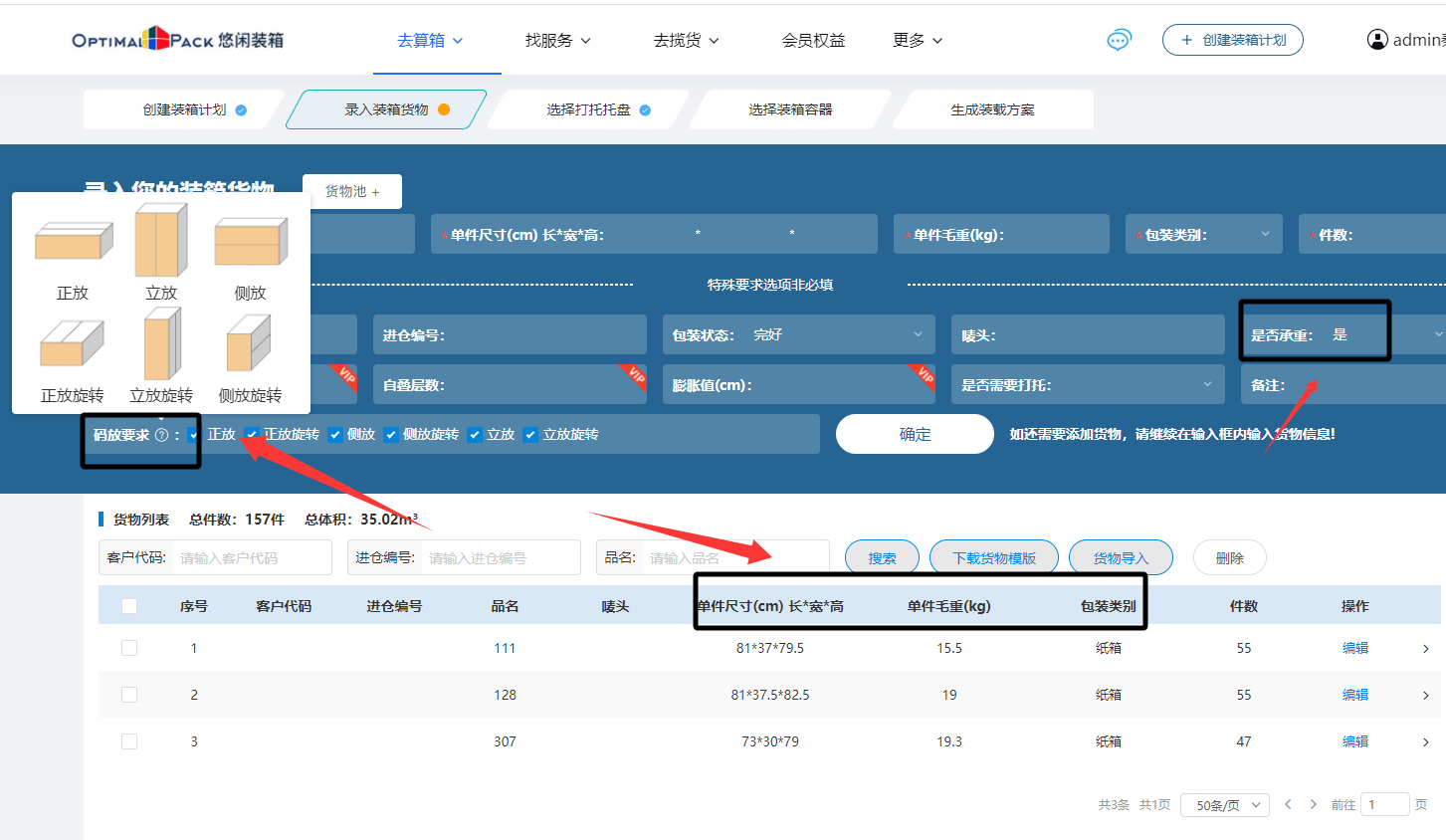1446x840 pixels.
Task: Click the admin user avatar icon
Action: [1377, 40]
